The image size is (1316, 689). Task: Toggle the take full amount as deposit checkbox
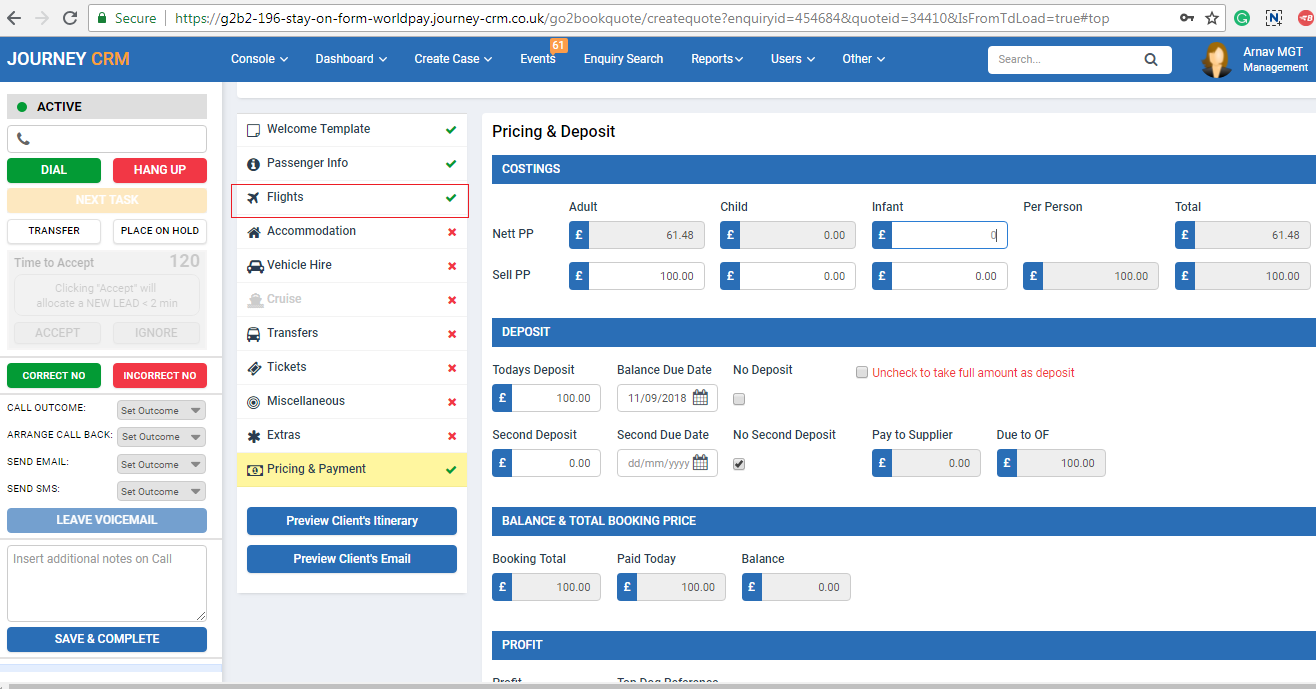(x=862, y=372)
